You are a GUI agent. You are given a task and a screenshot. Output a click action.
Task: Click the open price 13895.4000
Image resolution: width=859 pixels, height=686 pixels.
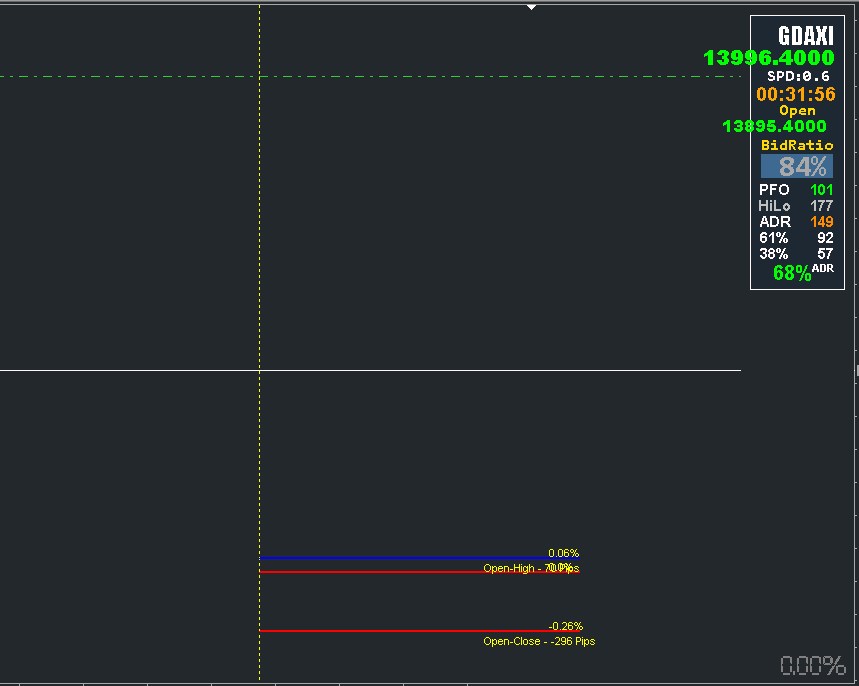(774, 127)
